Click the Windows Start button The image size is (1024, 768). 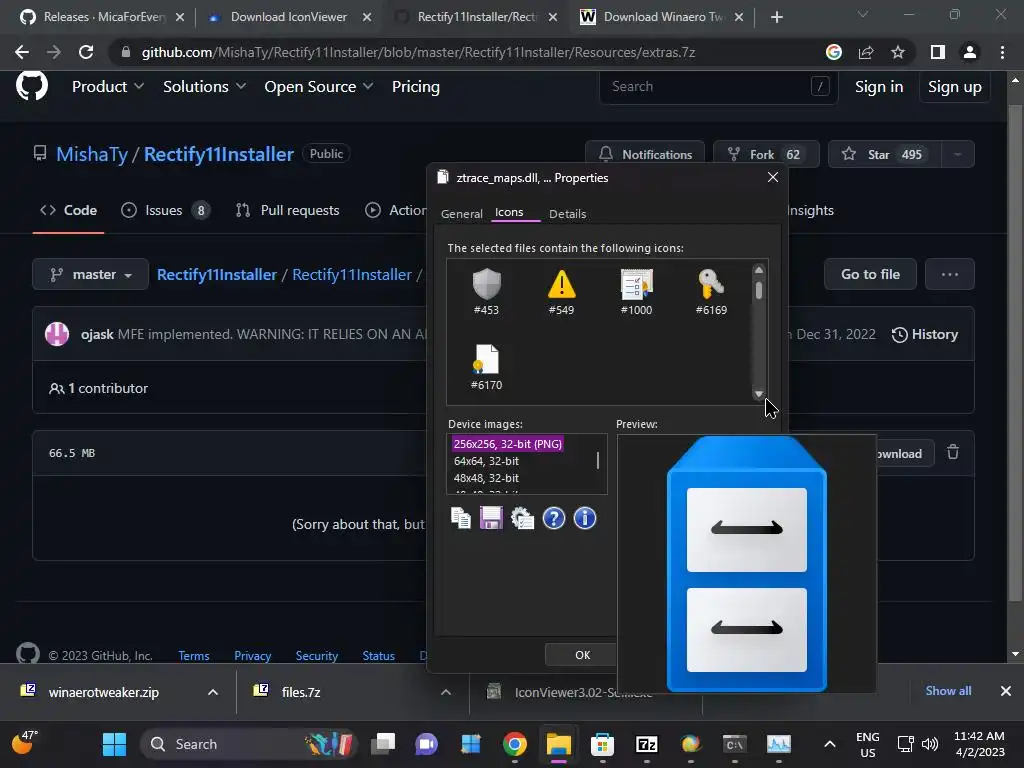pyautogui.click(x=114, y=744)
